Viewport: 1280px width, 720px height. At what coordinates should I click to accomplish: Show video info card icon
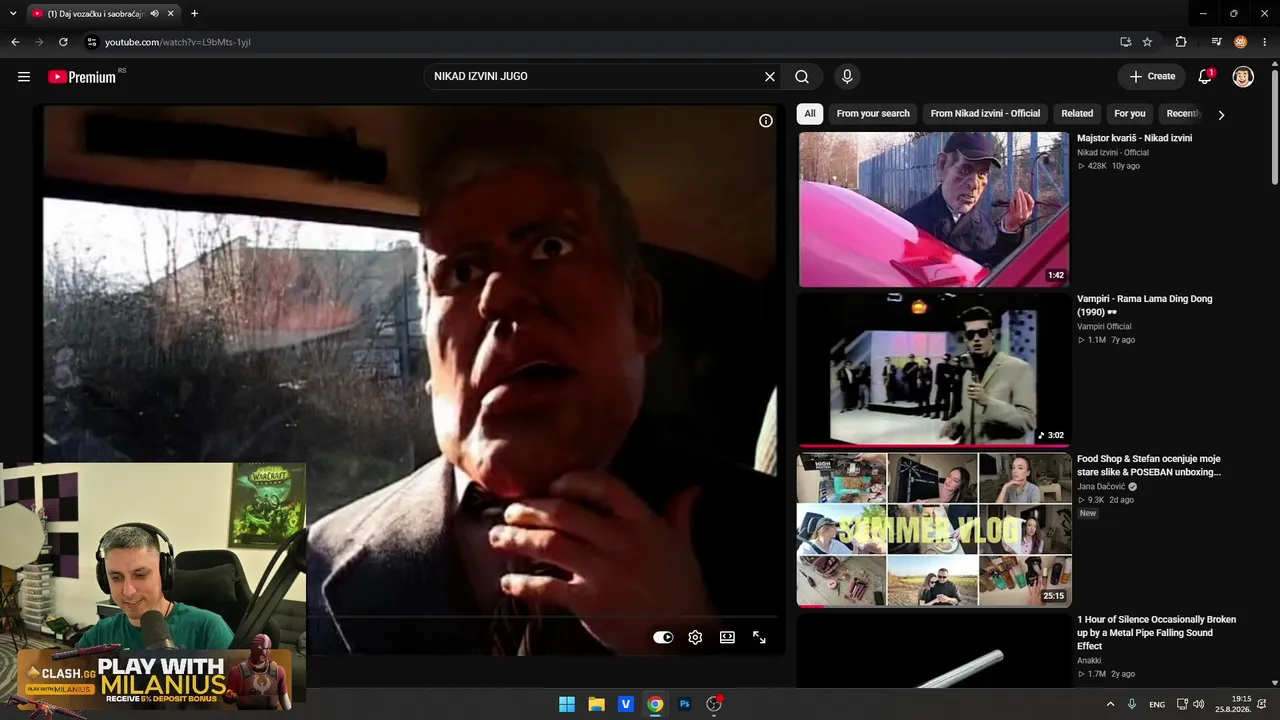click(x=766, y=121)
